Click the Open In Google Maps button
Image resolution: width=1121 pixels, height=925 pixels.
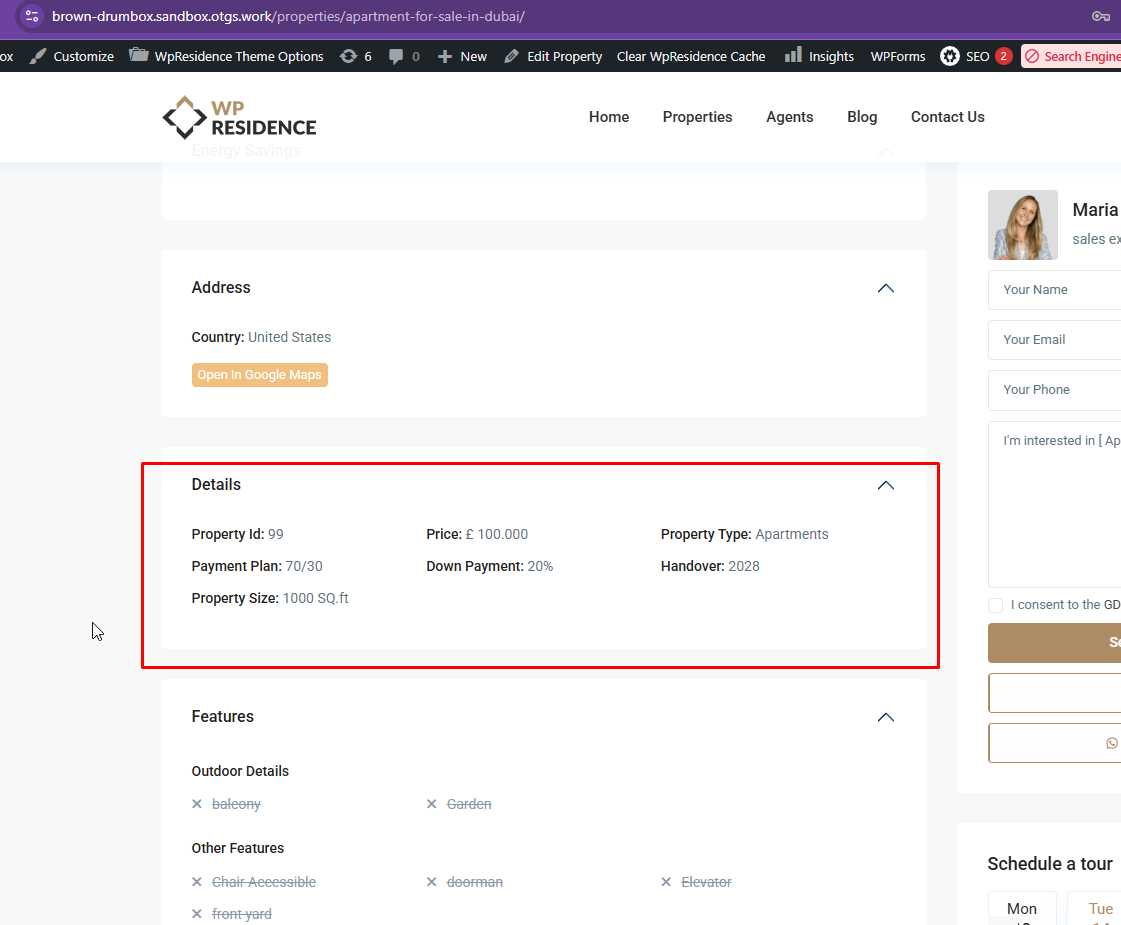coord(259,375)
